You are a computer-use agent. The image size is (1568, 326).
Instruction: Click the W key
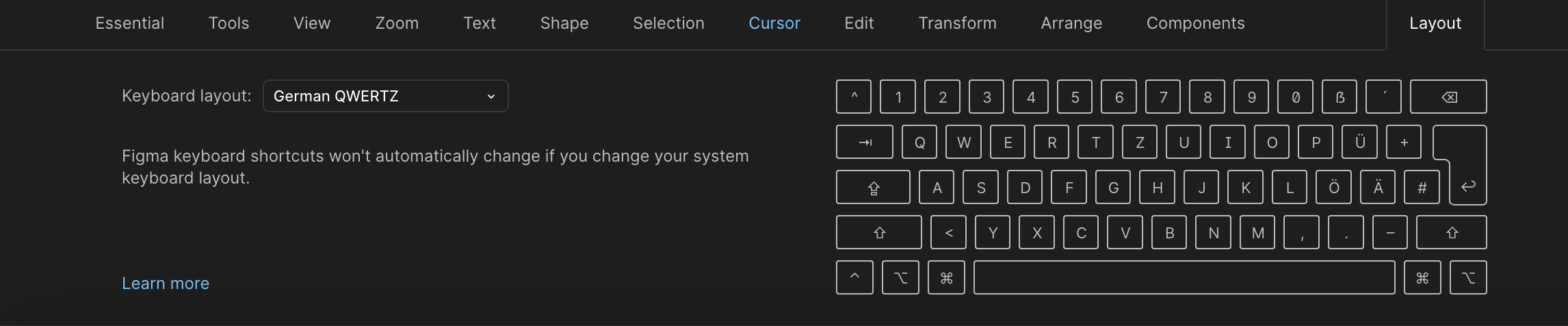click(963, 142)
